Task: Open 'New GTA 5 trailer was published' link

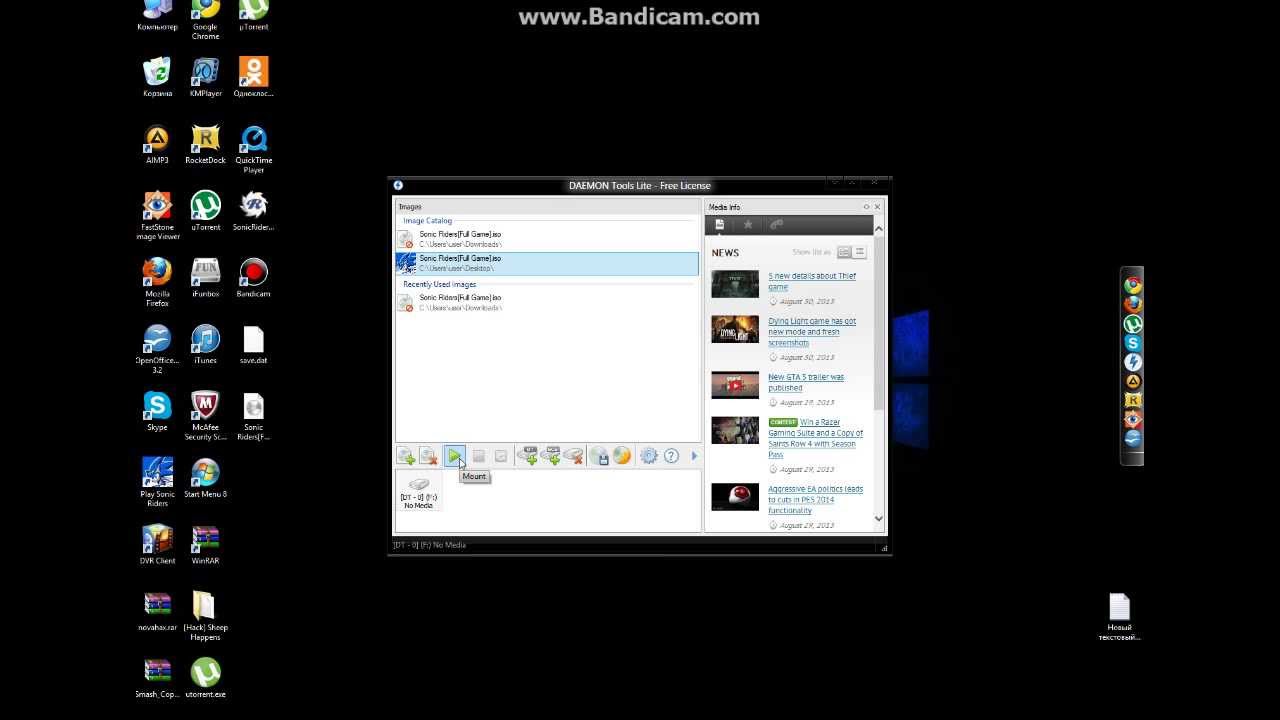Action: pos(806,382)
